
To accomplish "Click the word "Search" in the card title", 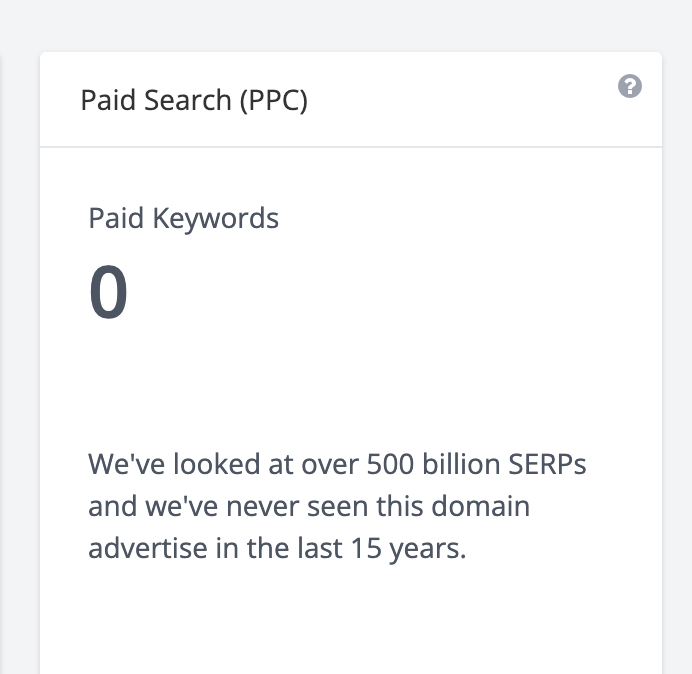I will (x=185, y=101).
